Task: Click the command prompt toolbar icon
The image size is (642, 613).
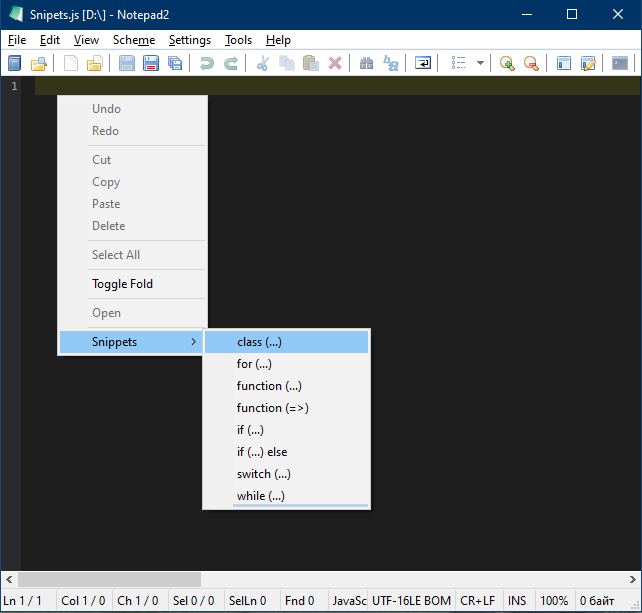Action: [x=619, y=63]
